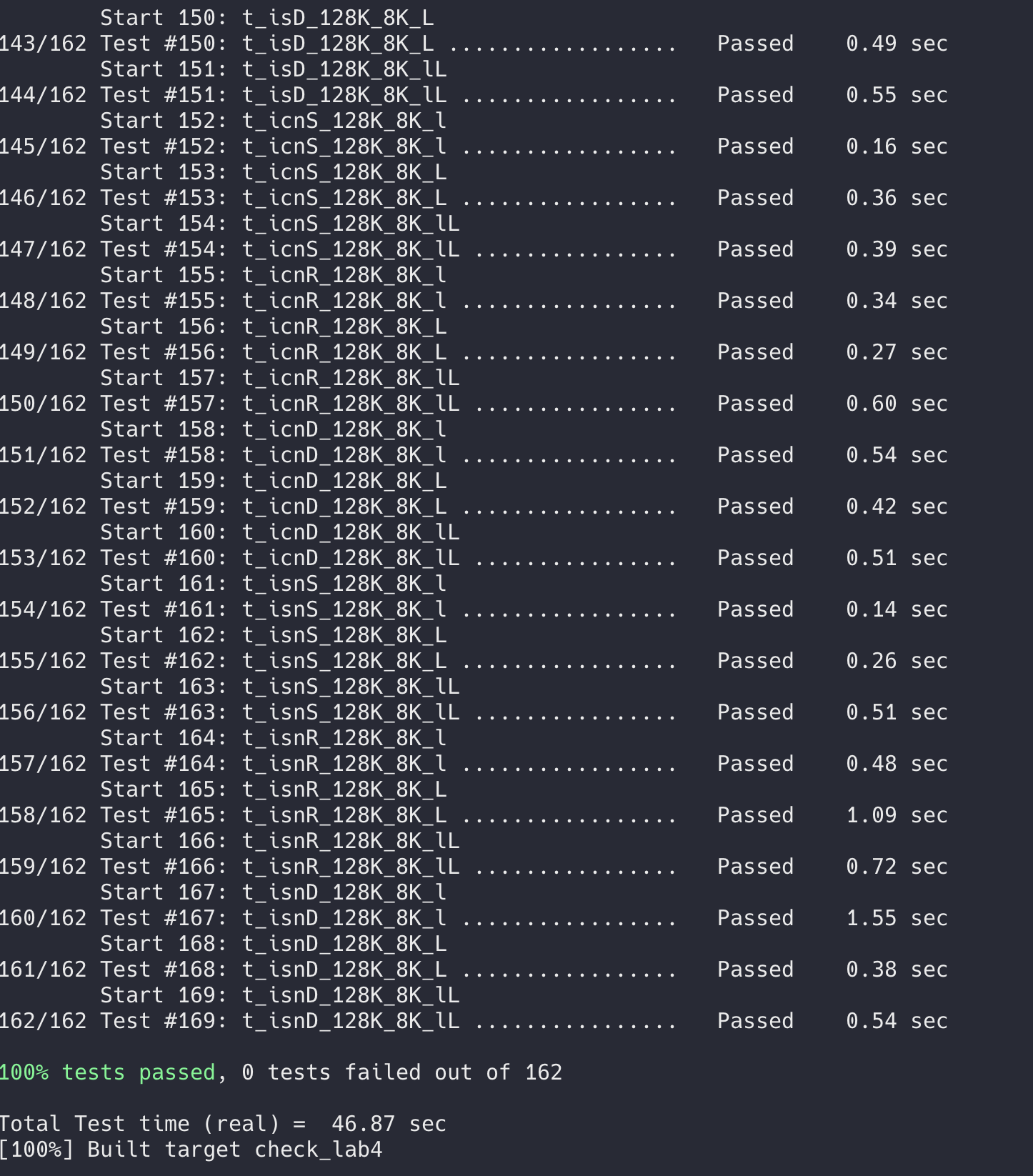Click 'Test #155: t_icnR_128K_8K_l' result line

point(474,301)
